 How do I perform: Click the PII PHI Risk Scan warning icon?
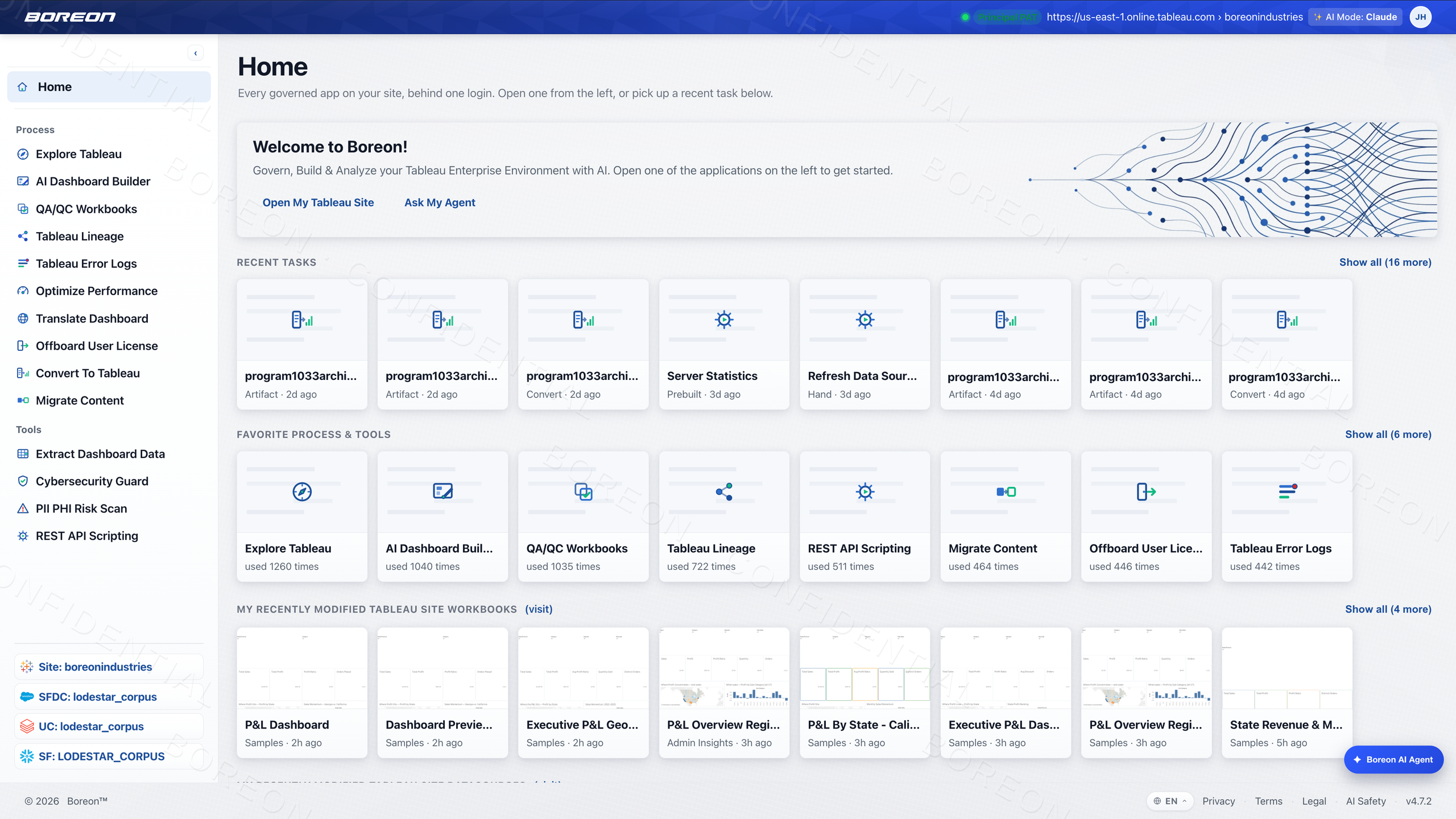point(23,508)
